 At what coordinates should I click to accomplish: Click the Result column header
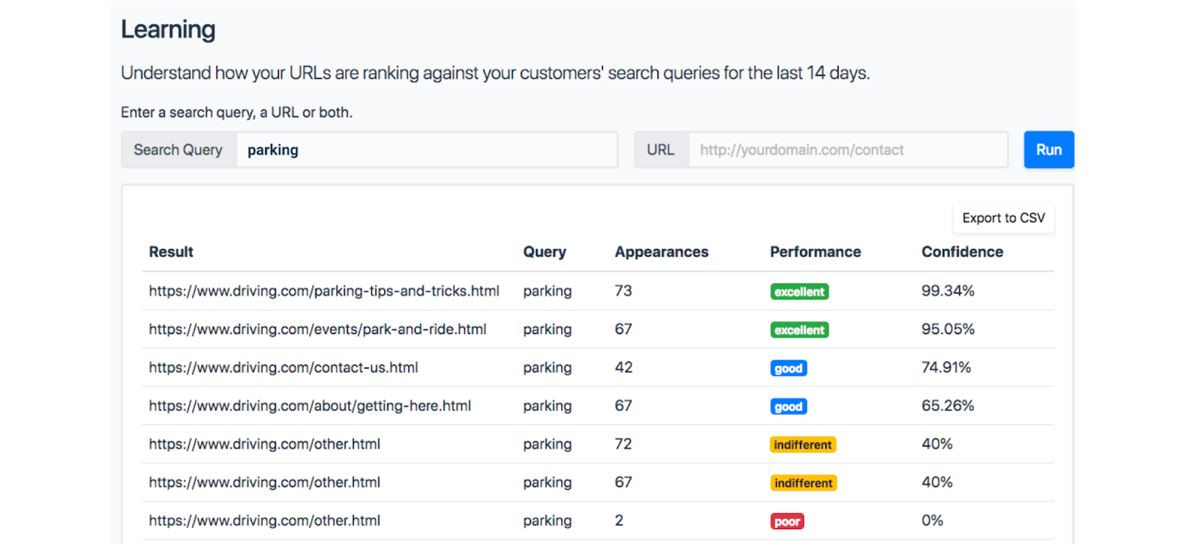coord(171,252)
